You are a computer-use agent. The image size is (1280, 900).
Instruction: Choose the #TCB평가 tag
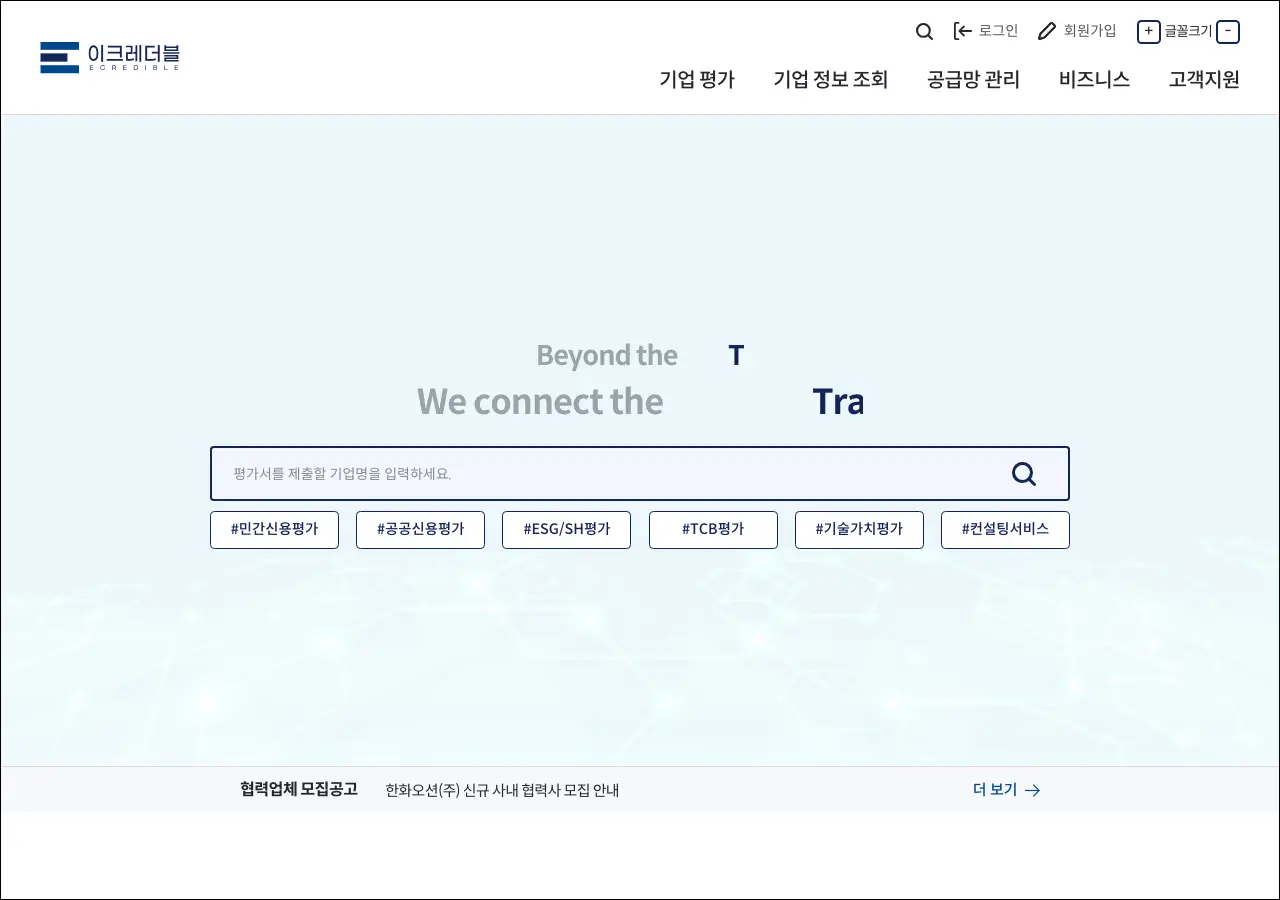713,530
